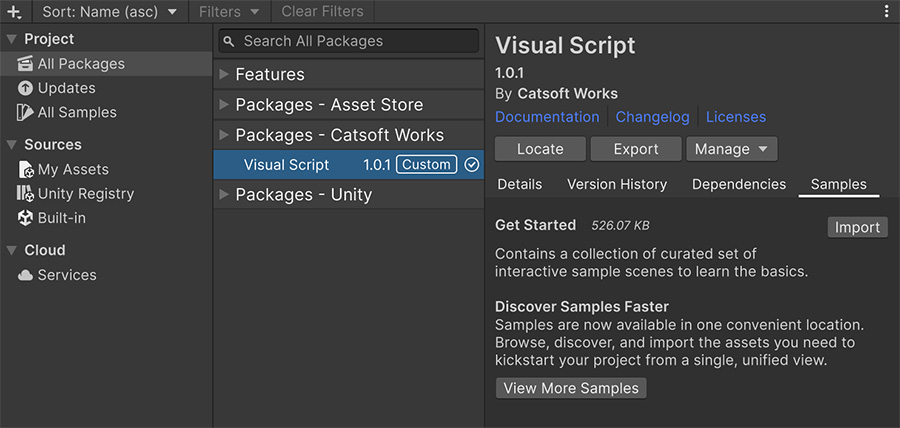Image resolution: width=900 pixels, height=428 pixels.
Task: Click the installed checkmark on Visual Script
Action: 471,165
